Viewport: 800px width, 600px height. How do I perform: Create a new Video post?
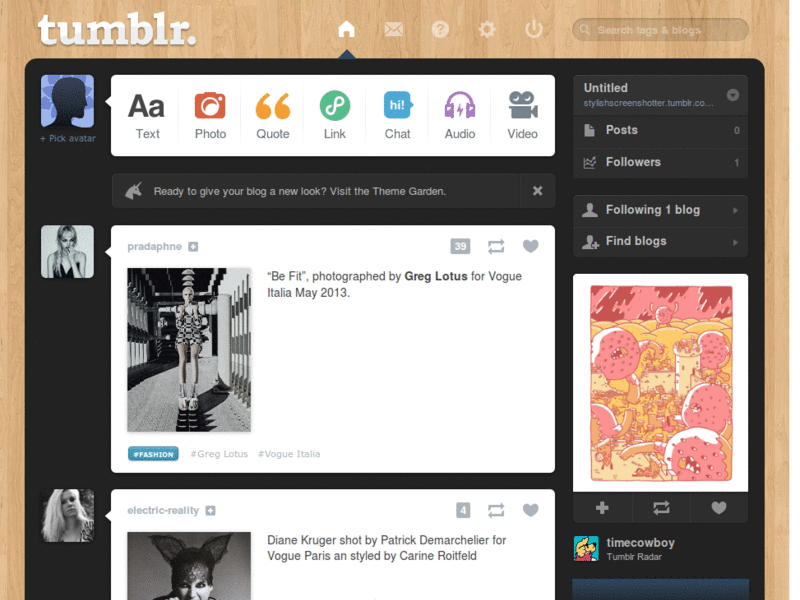(522, 116)
